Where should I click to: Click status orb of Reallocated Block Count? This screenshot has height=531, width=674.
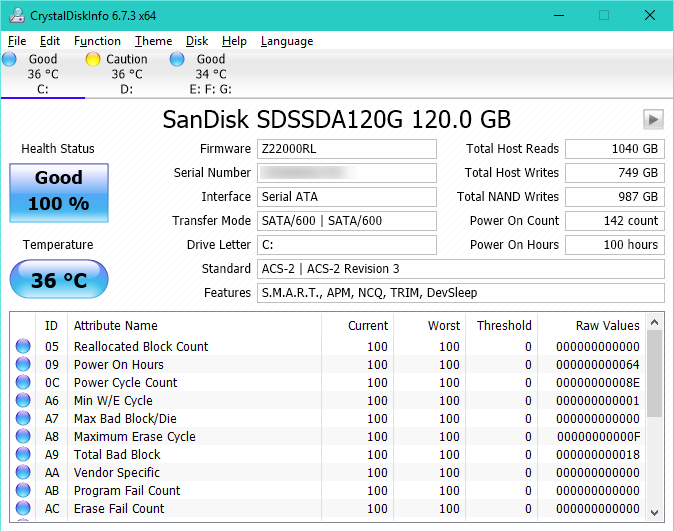tap(23, 346)
